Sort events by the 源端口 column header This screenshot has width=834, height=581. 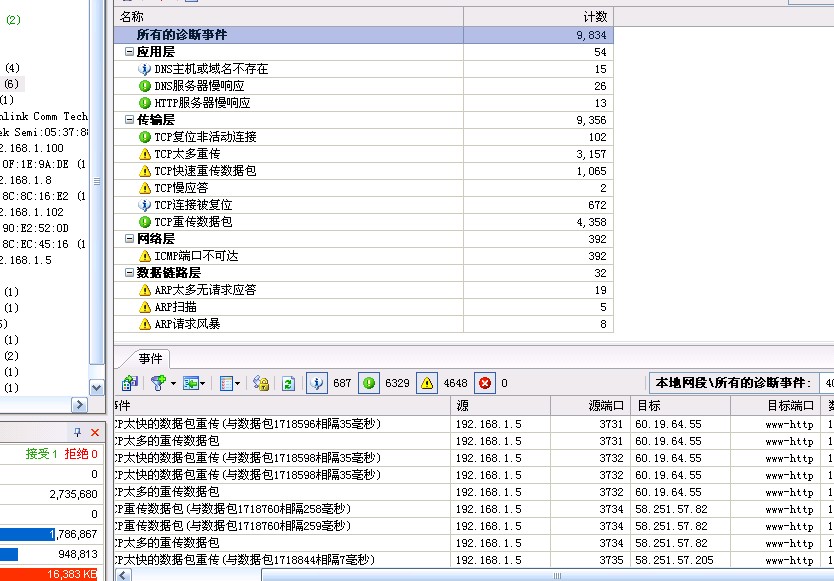590,405
